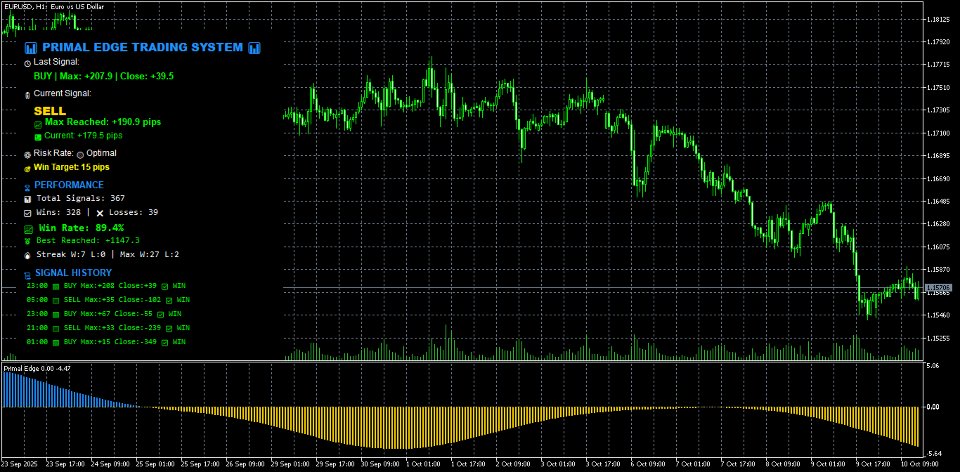This screenshot has height=472, width=960.
Task: Click the square icon in BUY Max:+15 row
Action: pos(56,343)
